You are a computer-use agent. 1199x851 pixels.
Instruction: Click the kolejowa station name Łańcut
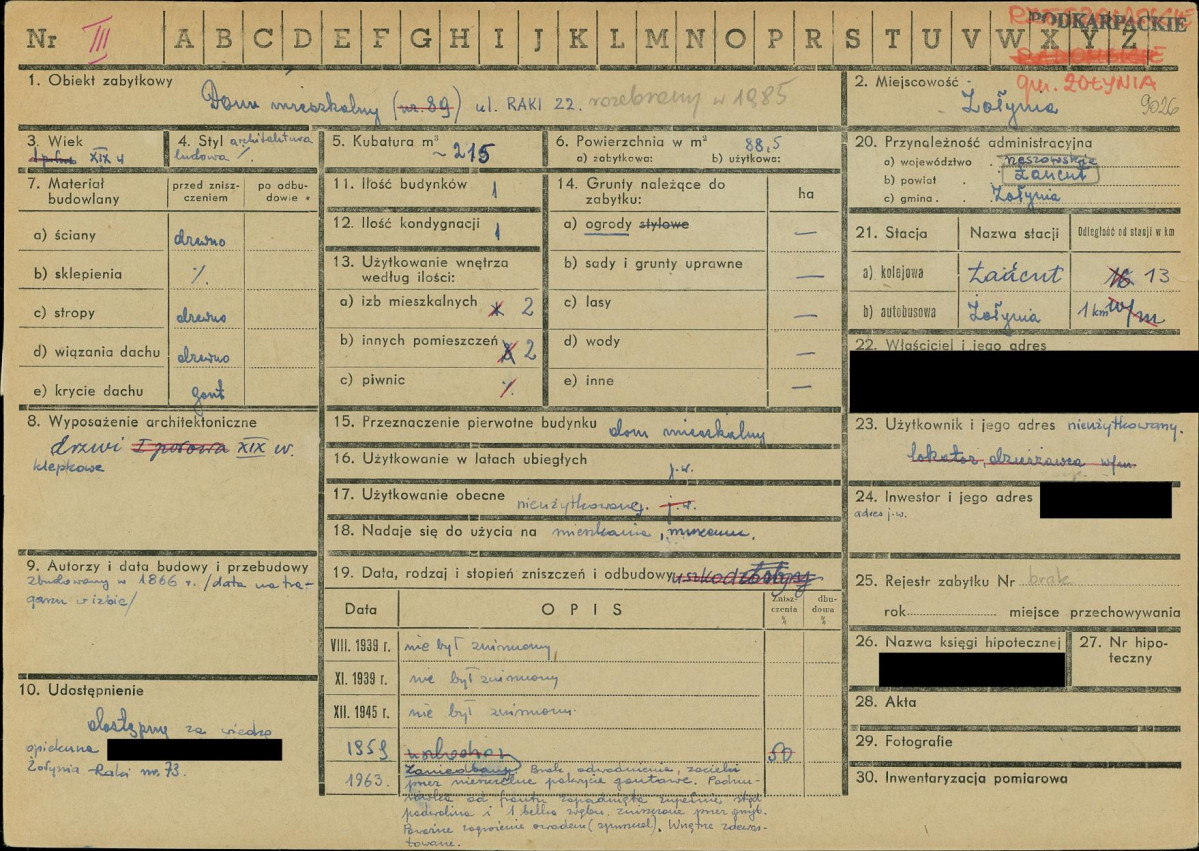click(x=1014, y=273)
